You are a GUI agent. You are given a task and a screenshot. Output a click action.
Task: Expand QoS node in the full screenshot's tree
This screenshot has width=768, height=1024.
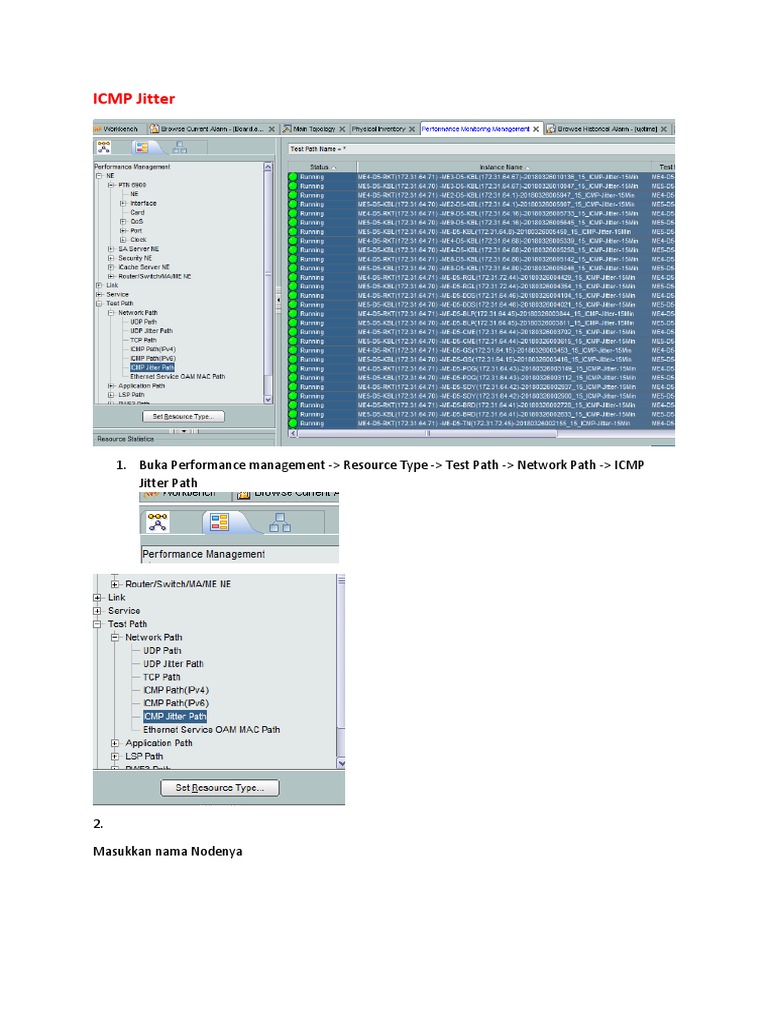[x=123, y=221]
